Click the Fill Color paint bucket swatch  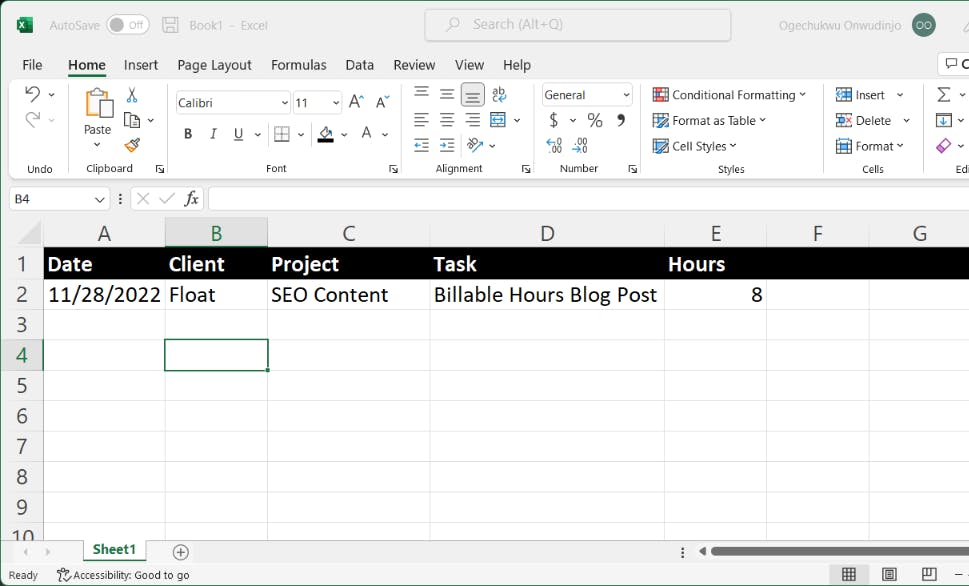[325, 134]
